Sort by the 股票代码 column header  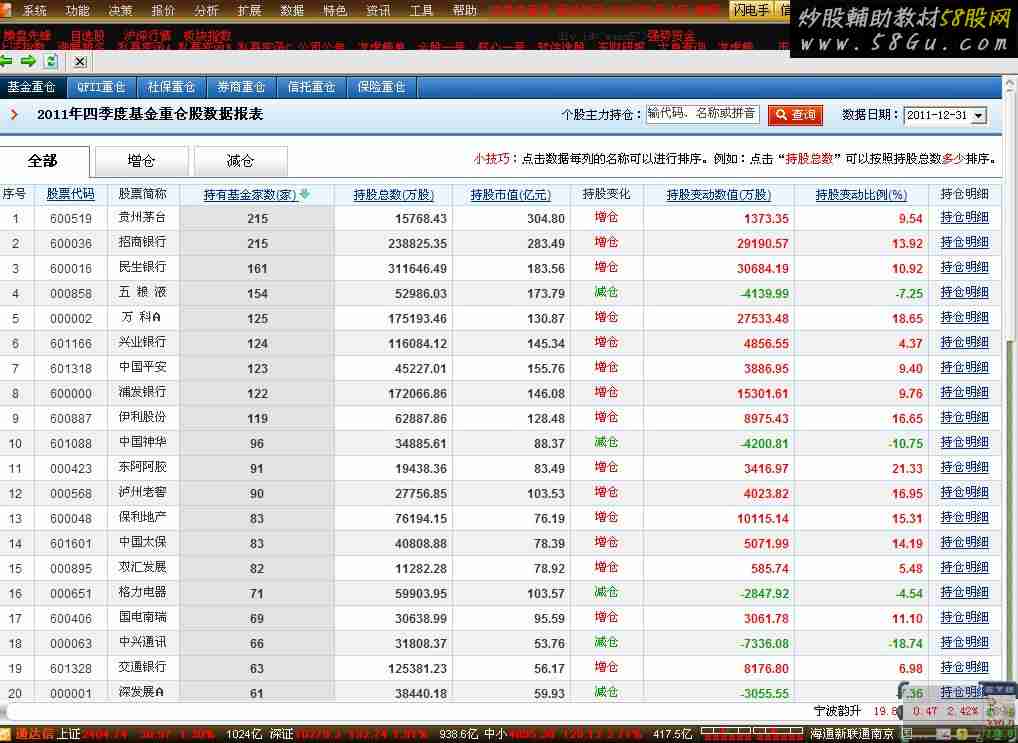(70, 194)
